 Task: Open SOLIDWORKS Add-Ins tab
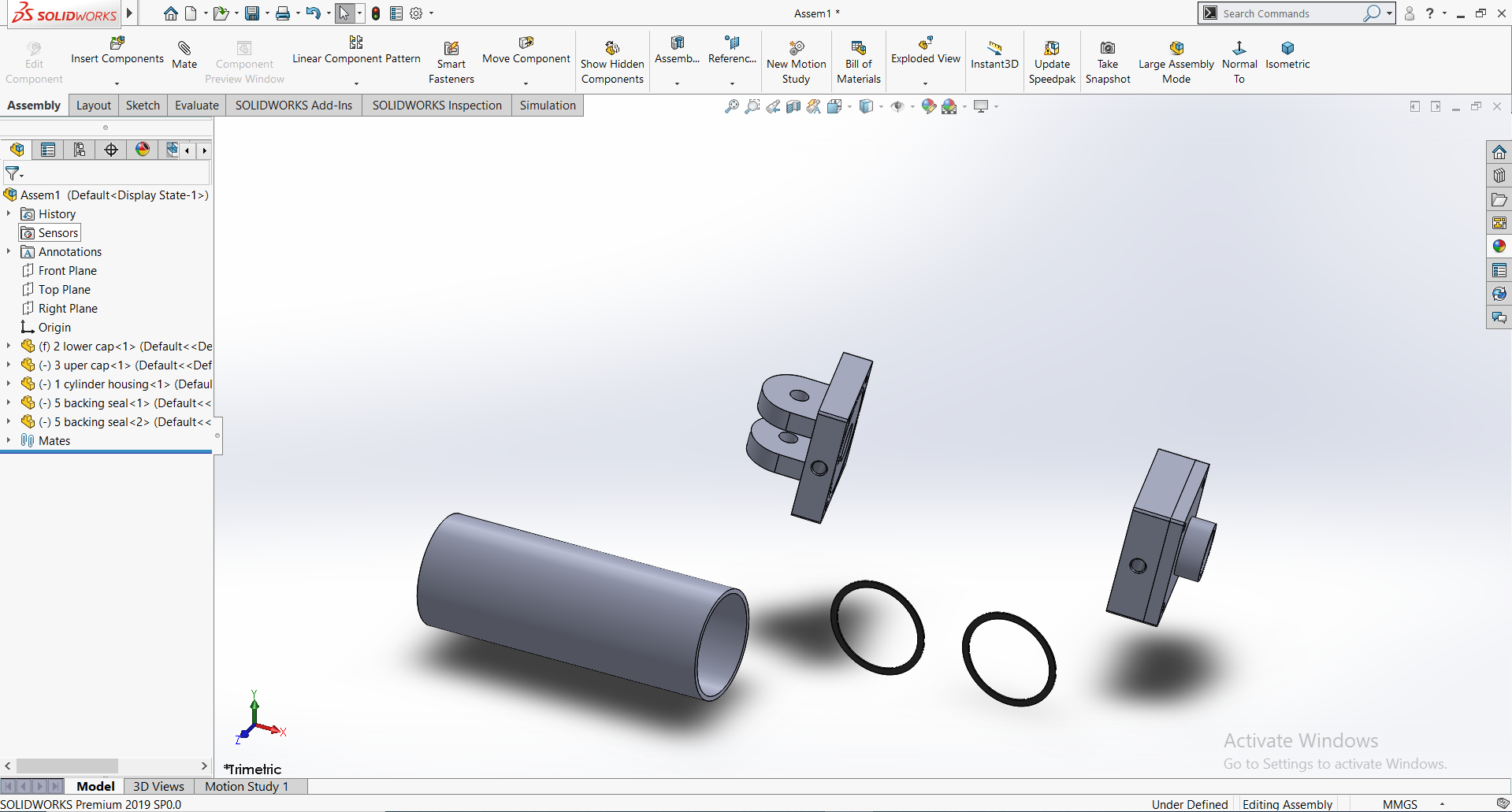tap(294, 106)
